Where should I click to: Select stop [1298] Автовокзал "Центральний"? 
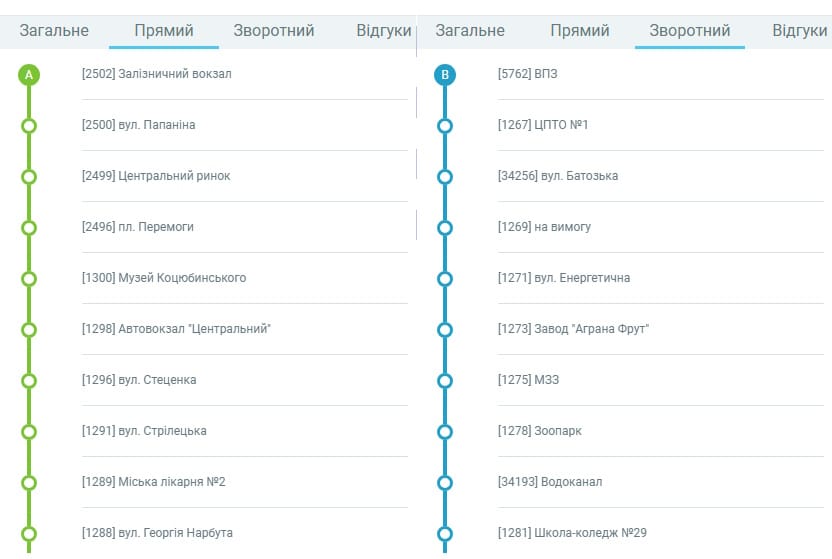pos(176,329)
